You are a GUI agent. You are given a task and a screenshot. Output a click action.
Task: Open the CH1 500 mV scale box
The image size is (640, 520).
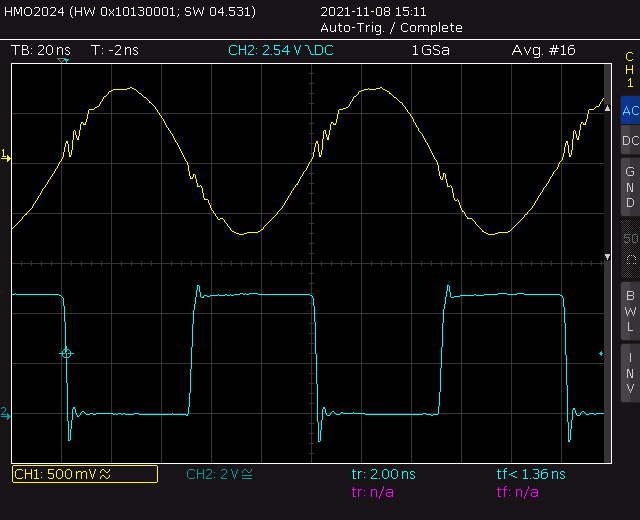85,474
